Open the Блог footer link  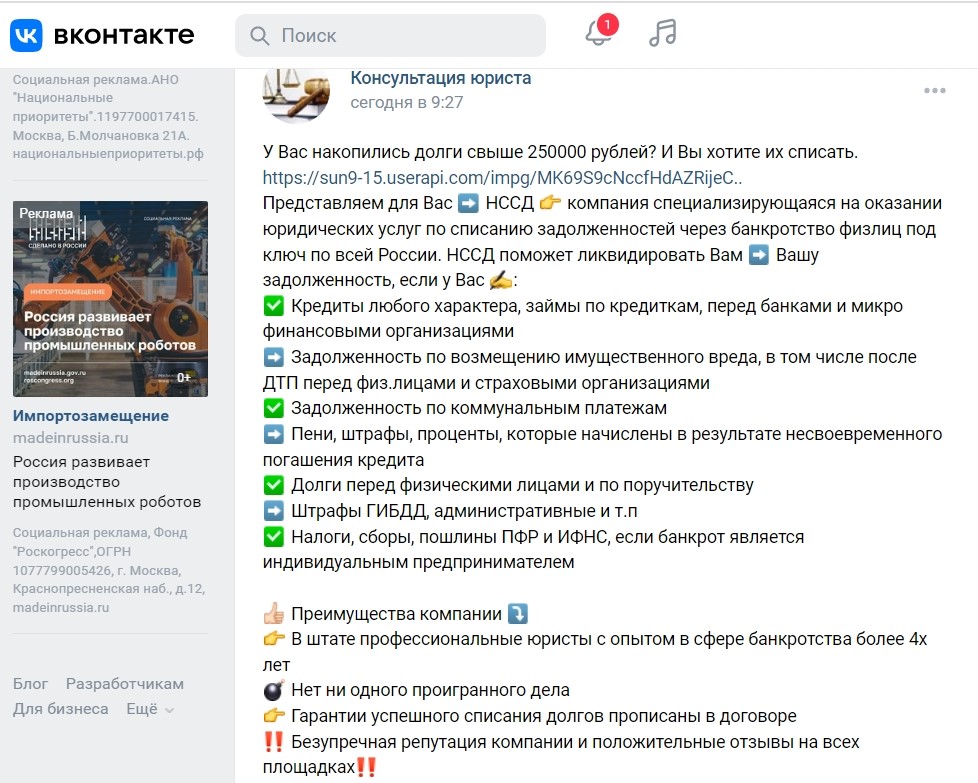30,684
